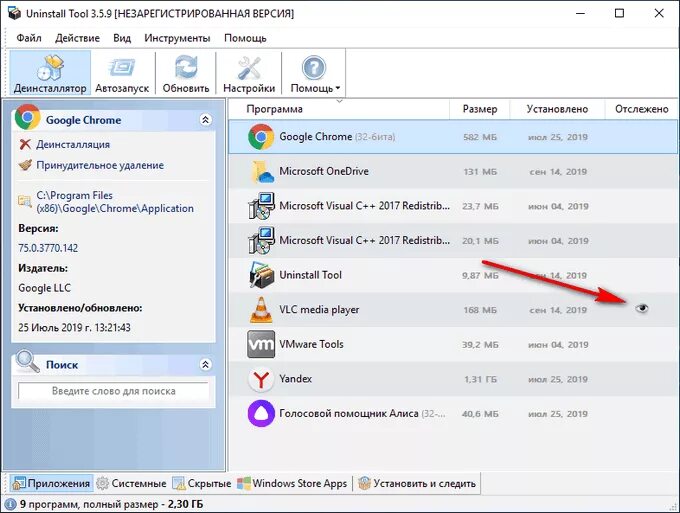
Task: Sort list by Установлено column
Action: point(557,109)
